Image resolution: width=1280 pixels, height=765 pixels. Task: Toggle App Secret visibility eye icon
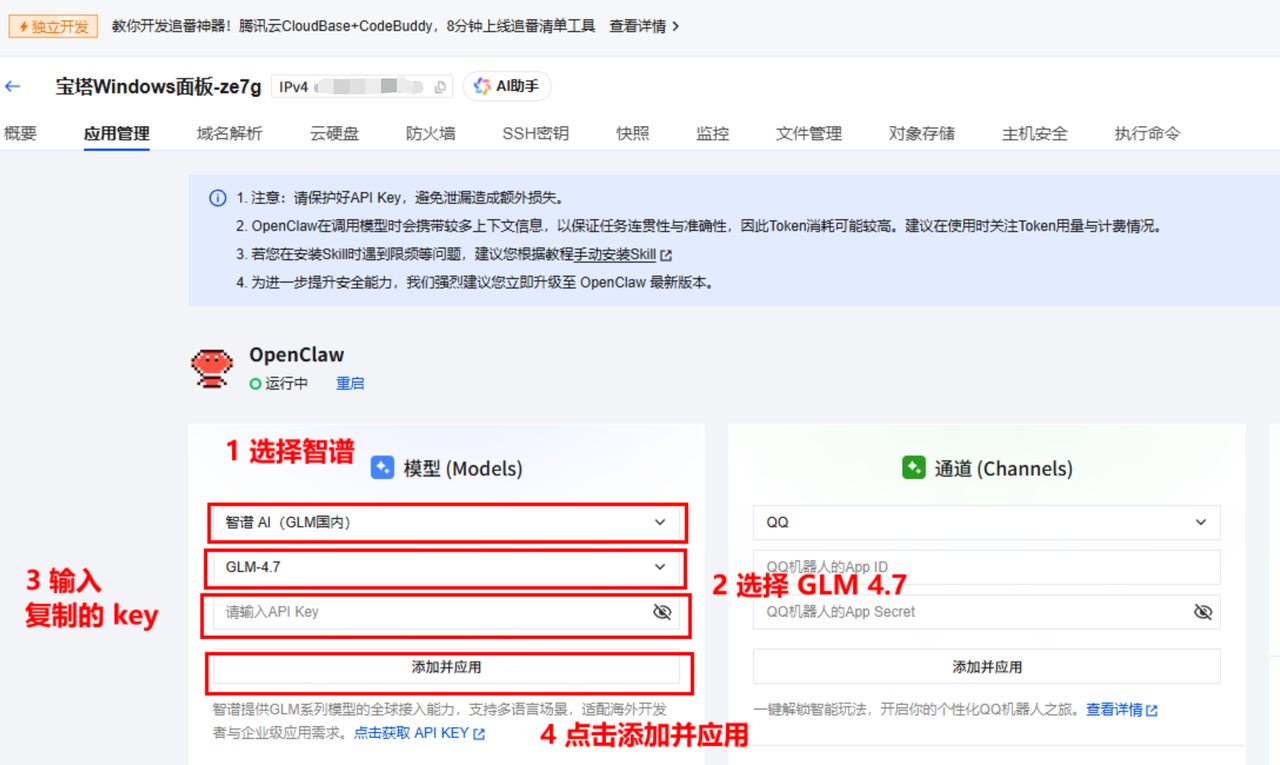pos(1203,612)
